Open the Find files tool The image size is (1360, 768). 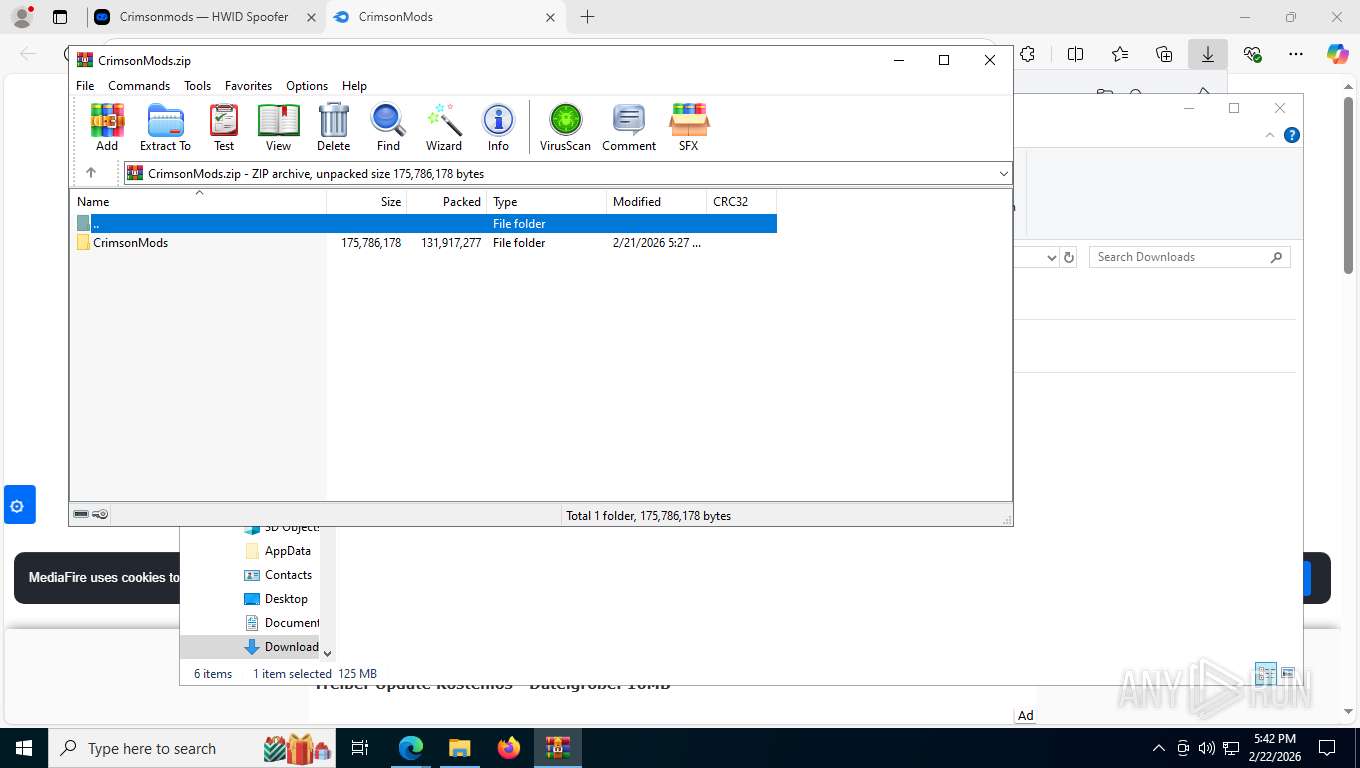pyautogui.click(x=388, y=127)
